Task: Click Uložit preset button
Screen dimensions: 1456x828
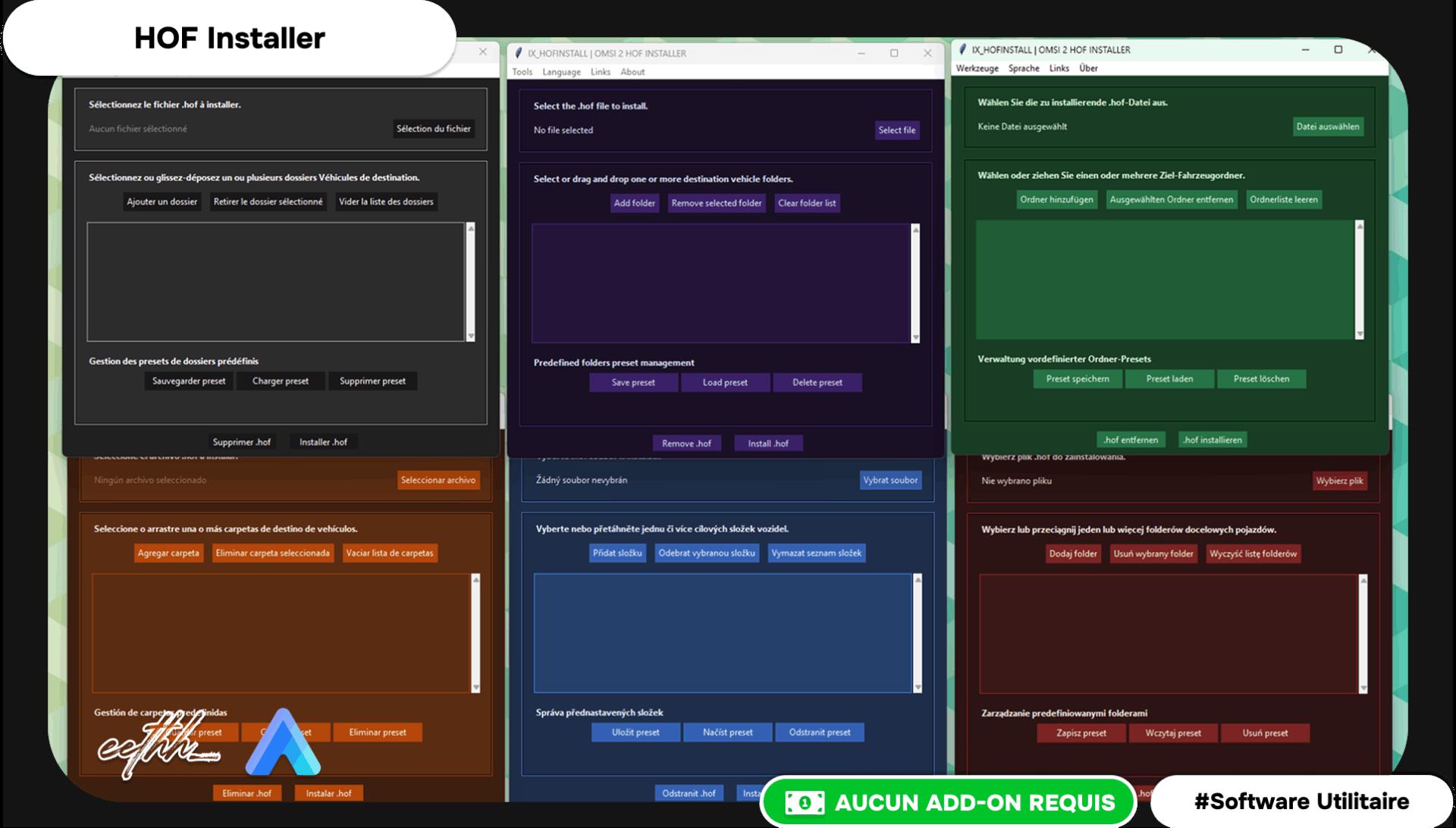Action: (x=635, y=732)
